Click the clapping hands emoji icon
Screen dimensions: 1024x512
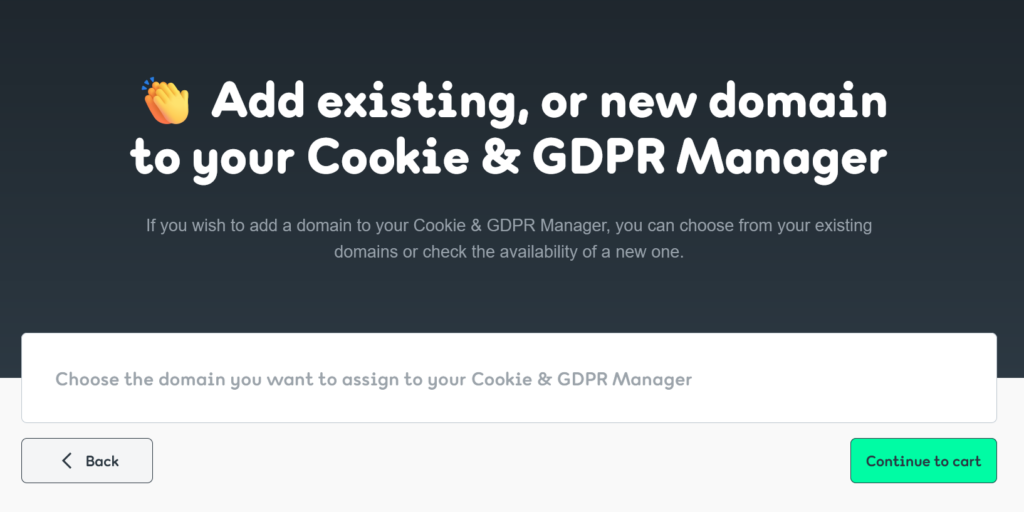166,101
